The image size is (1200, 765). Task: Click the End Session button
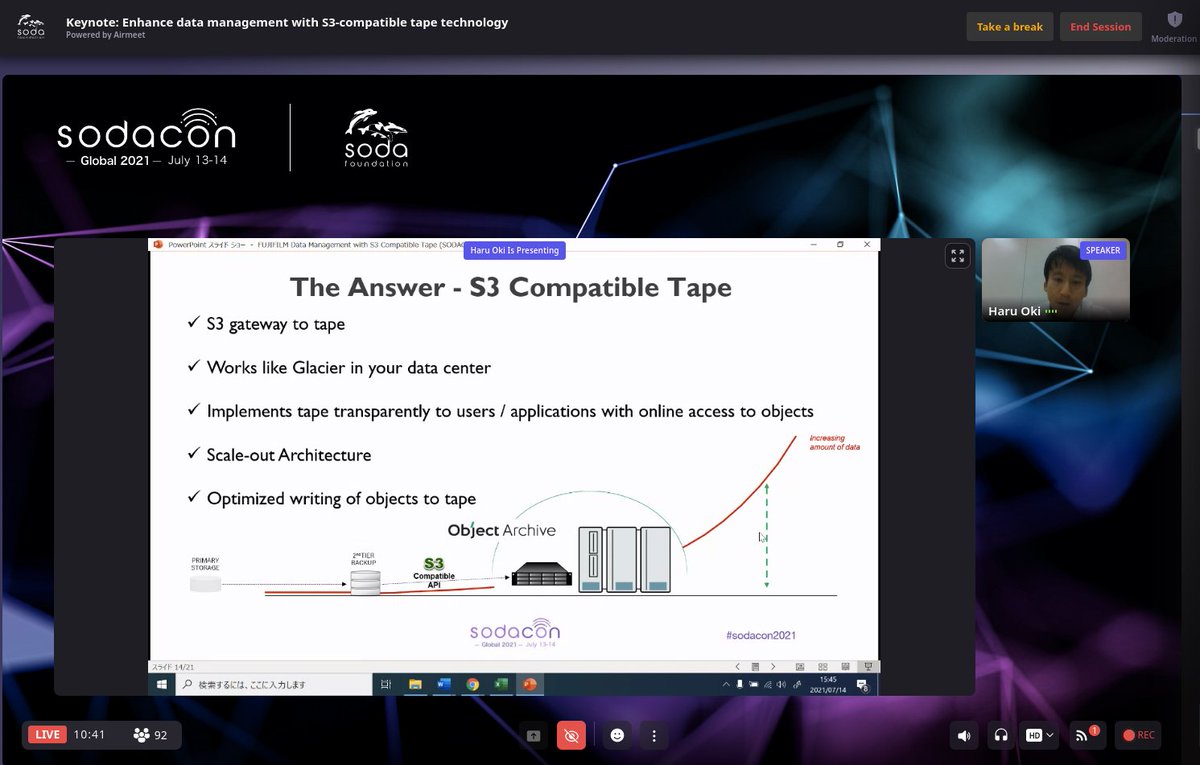[1100, 27]
